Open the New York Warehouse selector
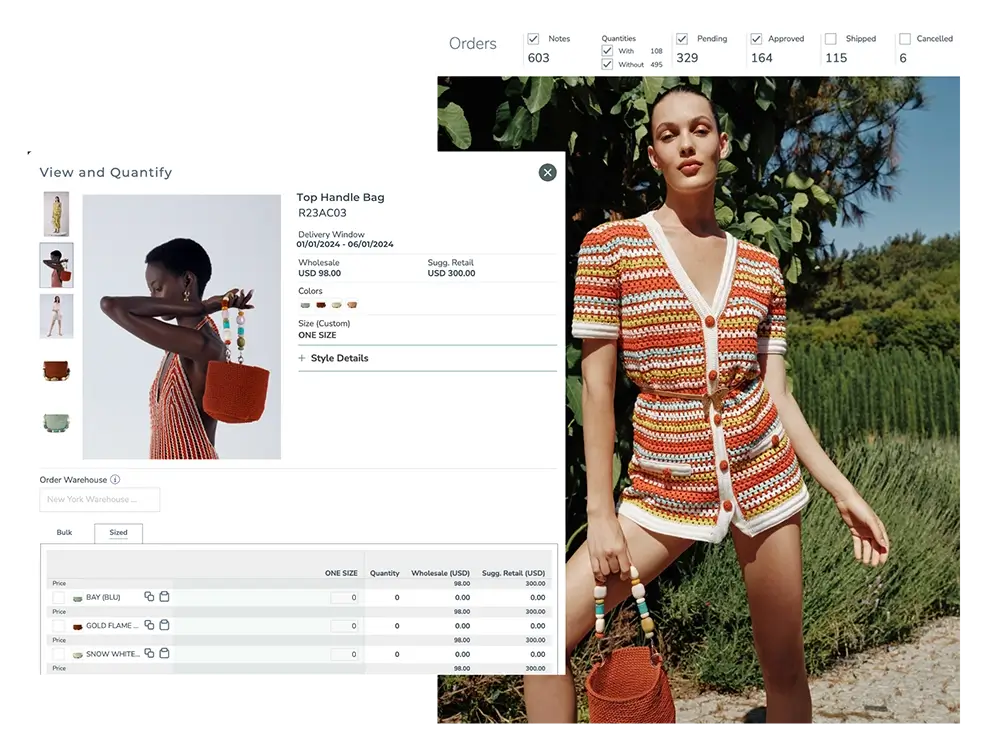1000x750 pixels. pos(99,499)
